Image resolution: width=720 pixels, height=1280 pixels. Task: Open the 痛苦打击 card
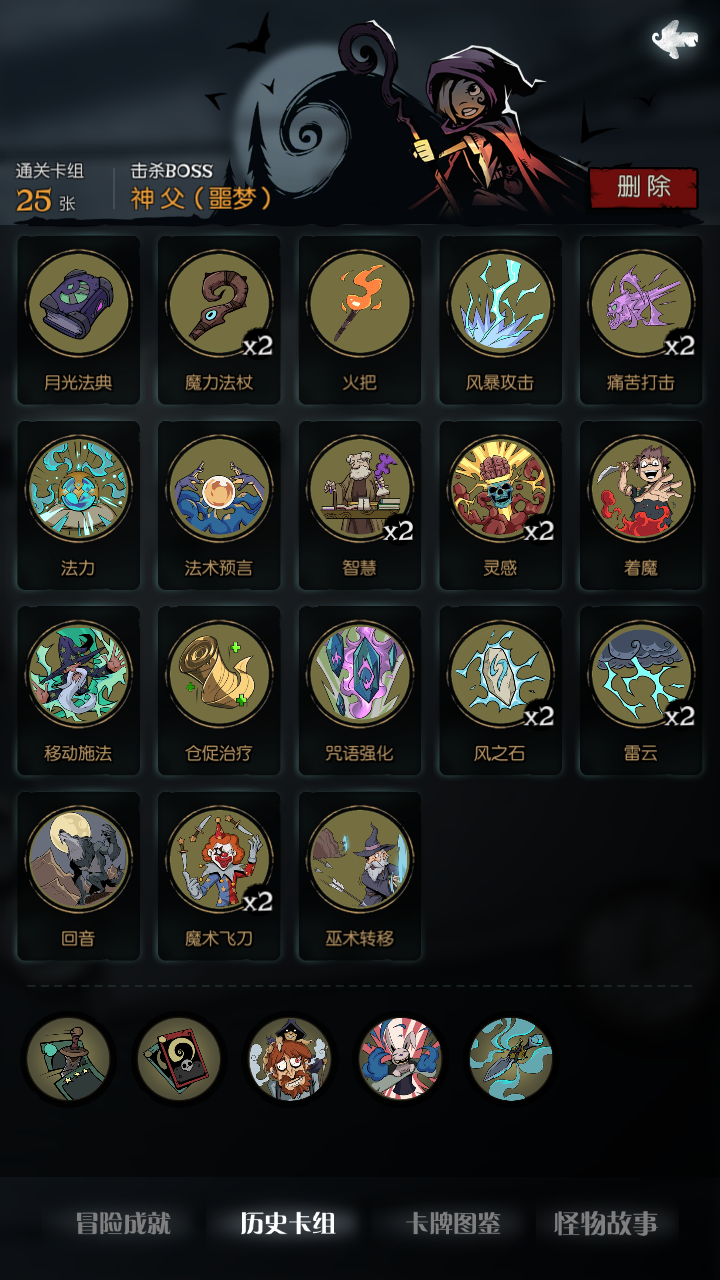click(x=641, y=304)
